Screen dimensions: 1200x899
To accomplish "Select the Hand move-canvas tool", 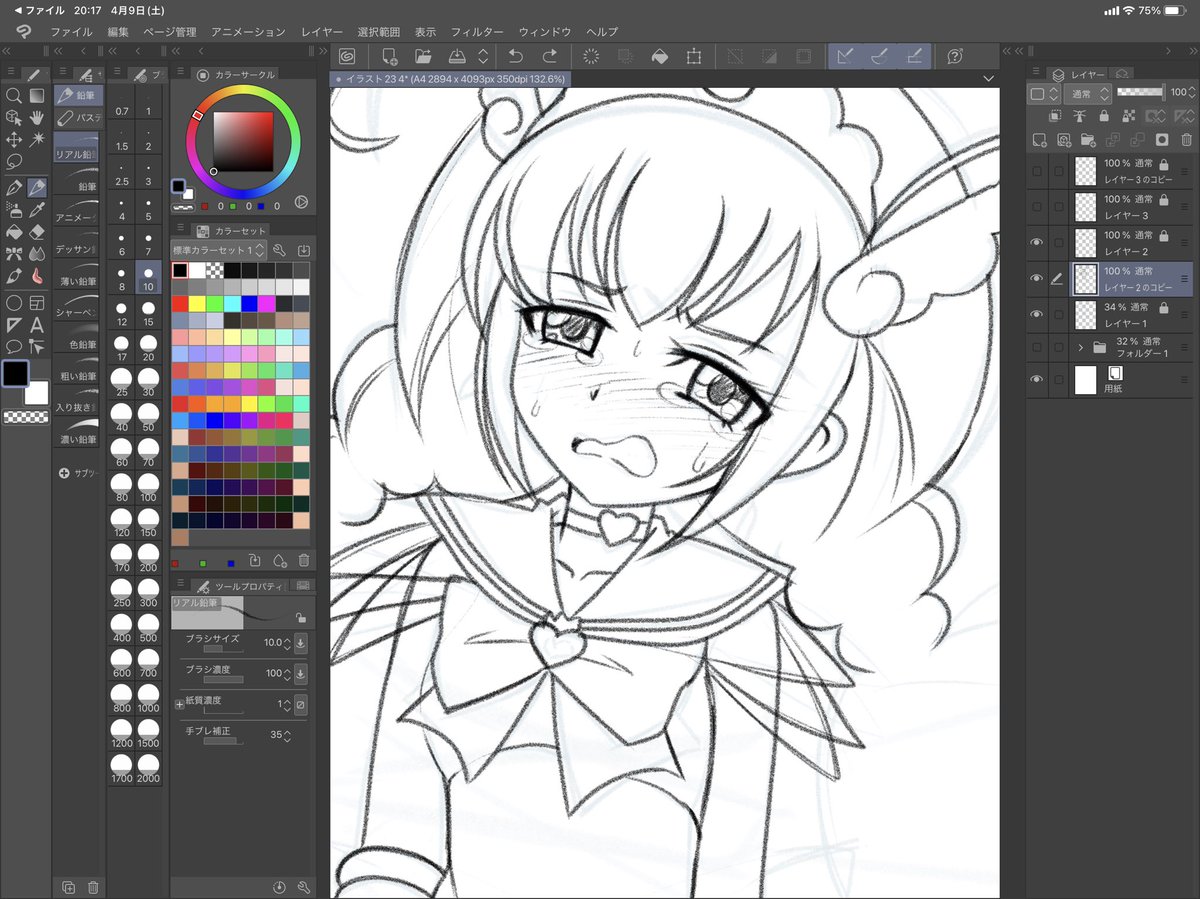I will [37, 118].
